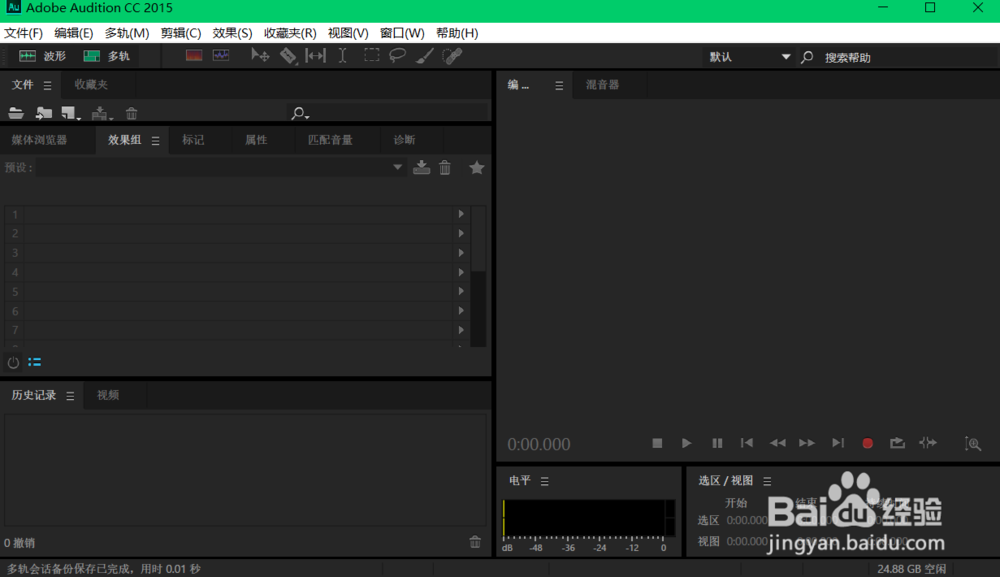
Task: Expand effect slot 1 arrow
Action: [x=460, y=214]
